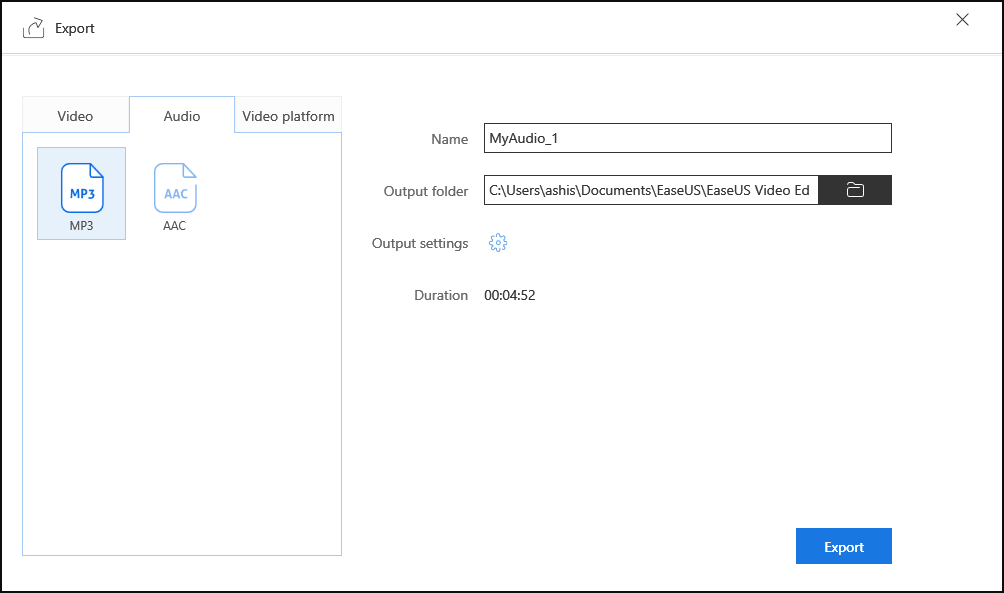Browse for output folder using folder icon

[x=855, y=190]
